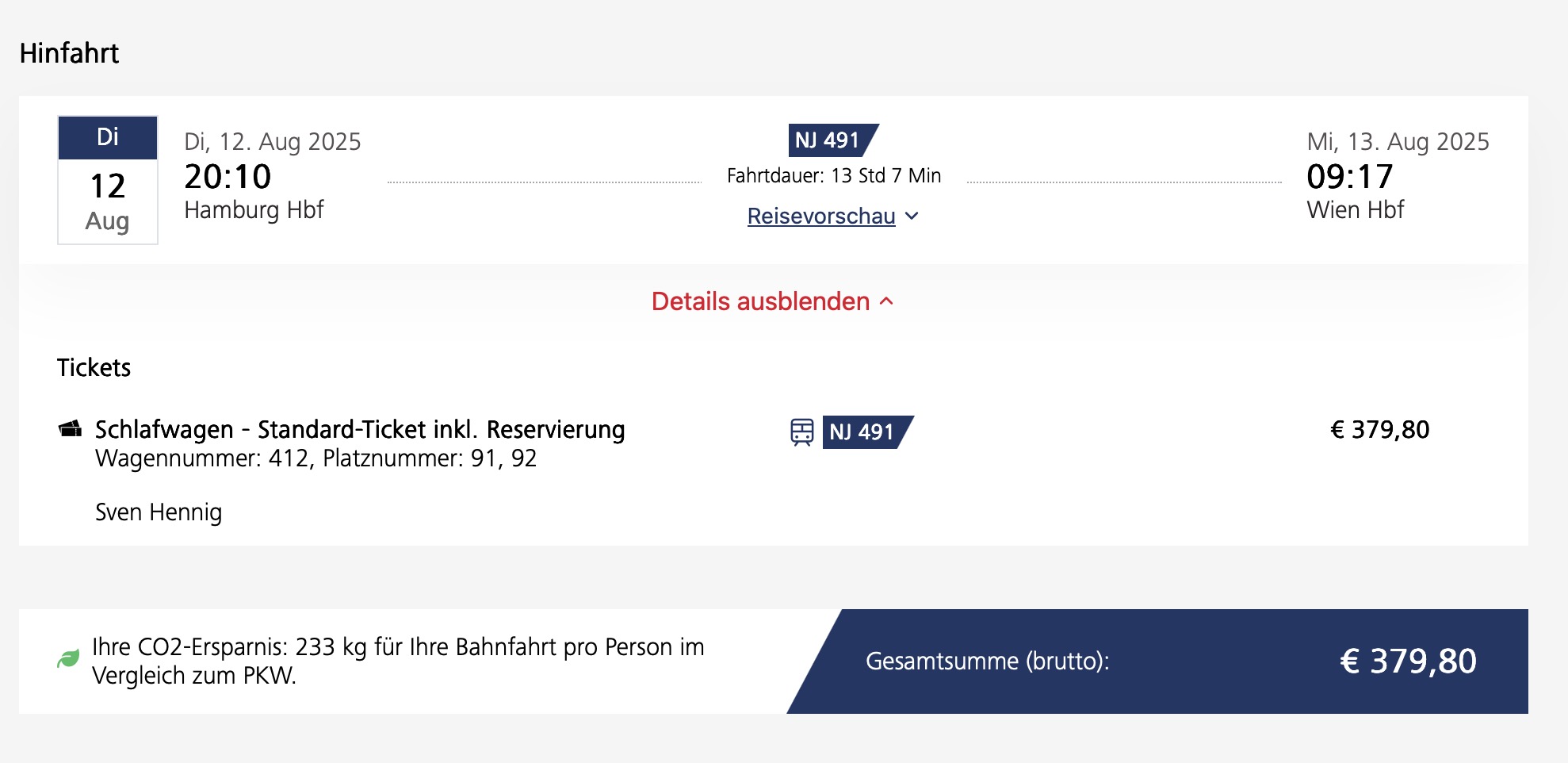Open the Reisevorschau link
The width and height of the screenshot is (1568, 763).
coord(820,216)
